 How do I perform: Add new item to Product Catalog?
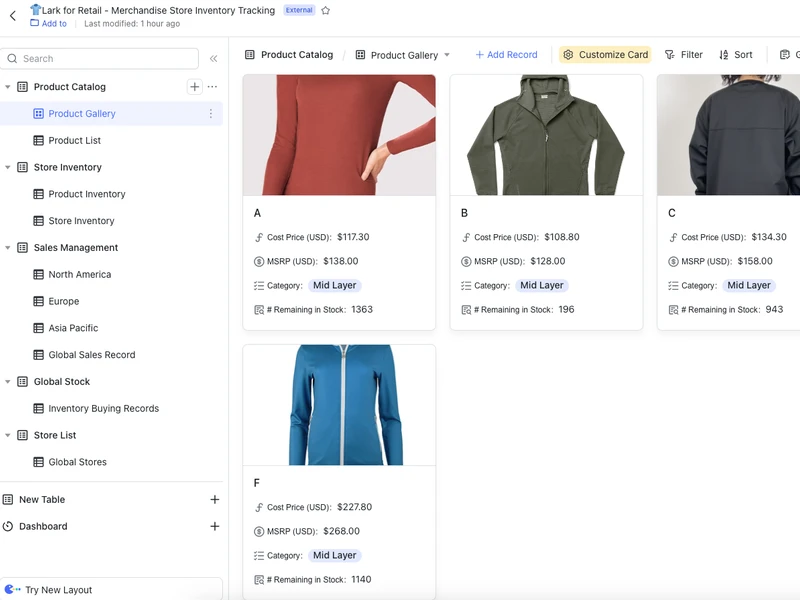pos(194,87)
